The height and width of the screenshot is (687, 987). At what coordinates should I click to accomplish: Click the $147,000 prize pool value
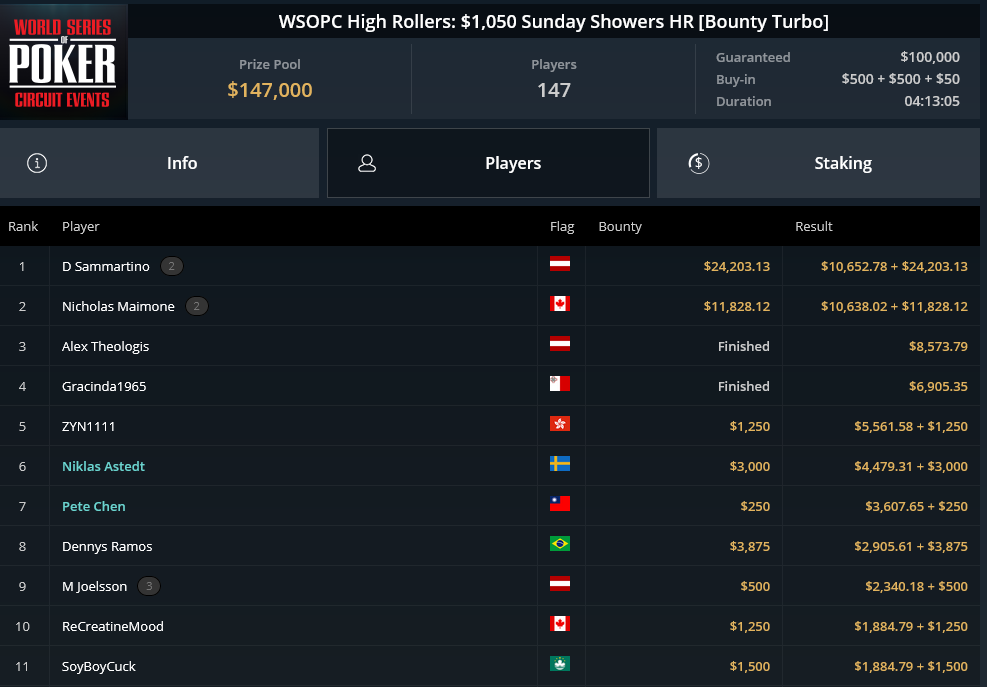coord(269,90)
